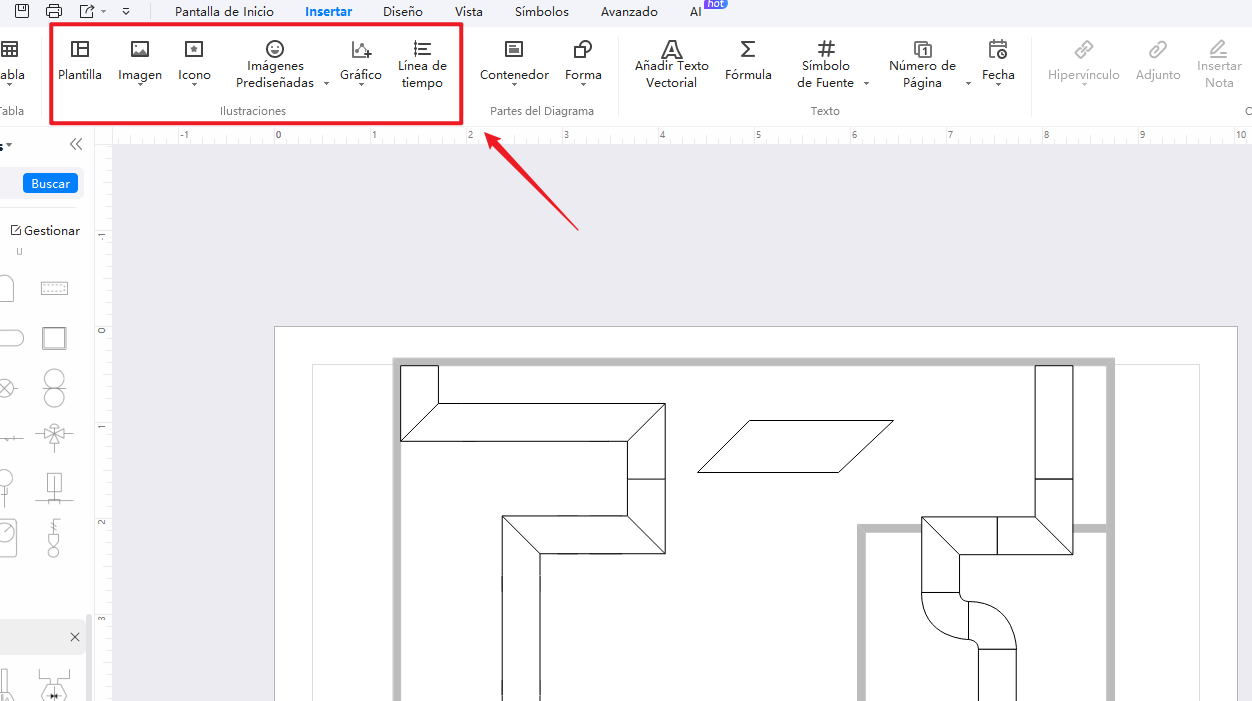The image size is (1252, 701).
Task: Click the Export share icon
Action: point(87,11)
